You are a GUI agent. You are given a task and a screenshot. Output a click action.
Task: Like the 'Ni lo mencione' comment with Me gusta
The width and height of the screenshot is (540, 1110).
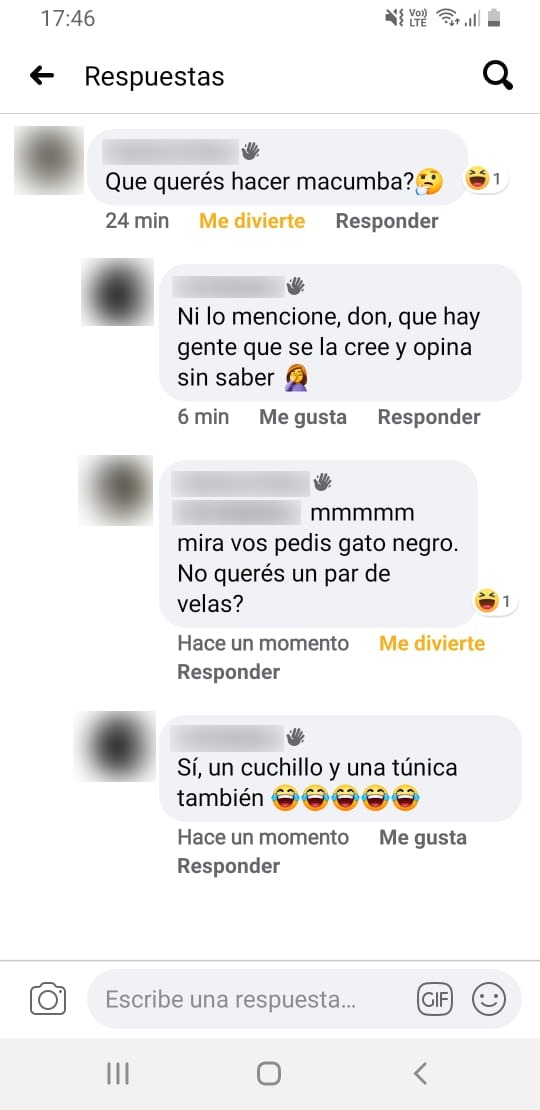coord(303,417)
